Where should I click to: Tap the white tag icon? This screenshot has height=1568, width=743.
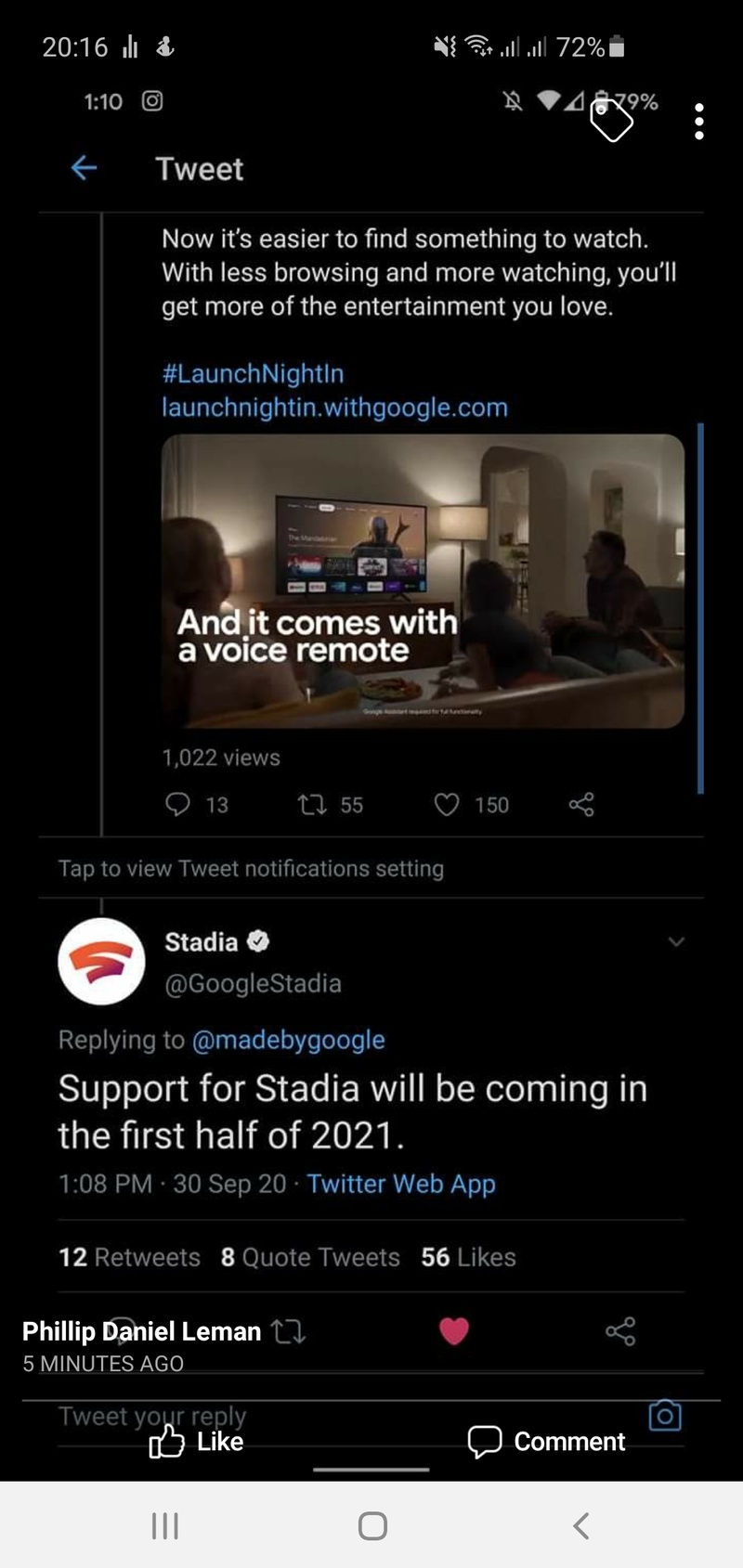(x=611, y=120)
